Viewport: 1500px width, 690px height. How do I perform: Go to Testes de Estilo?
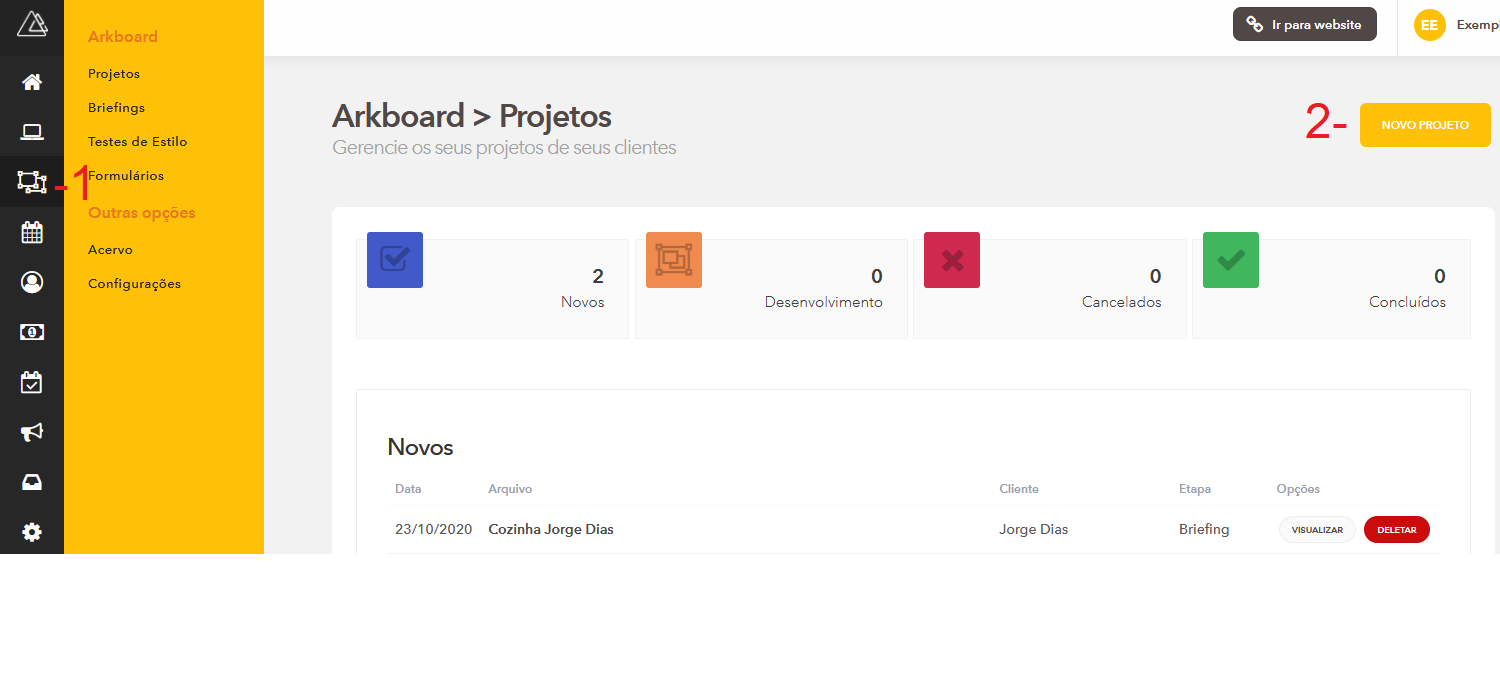(137, 142)
